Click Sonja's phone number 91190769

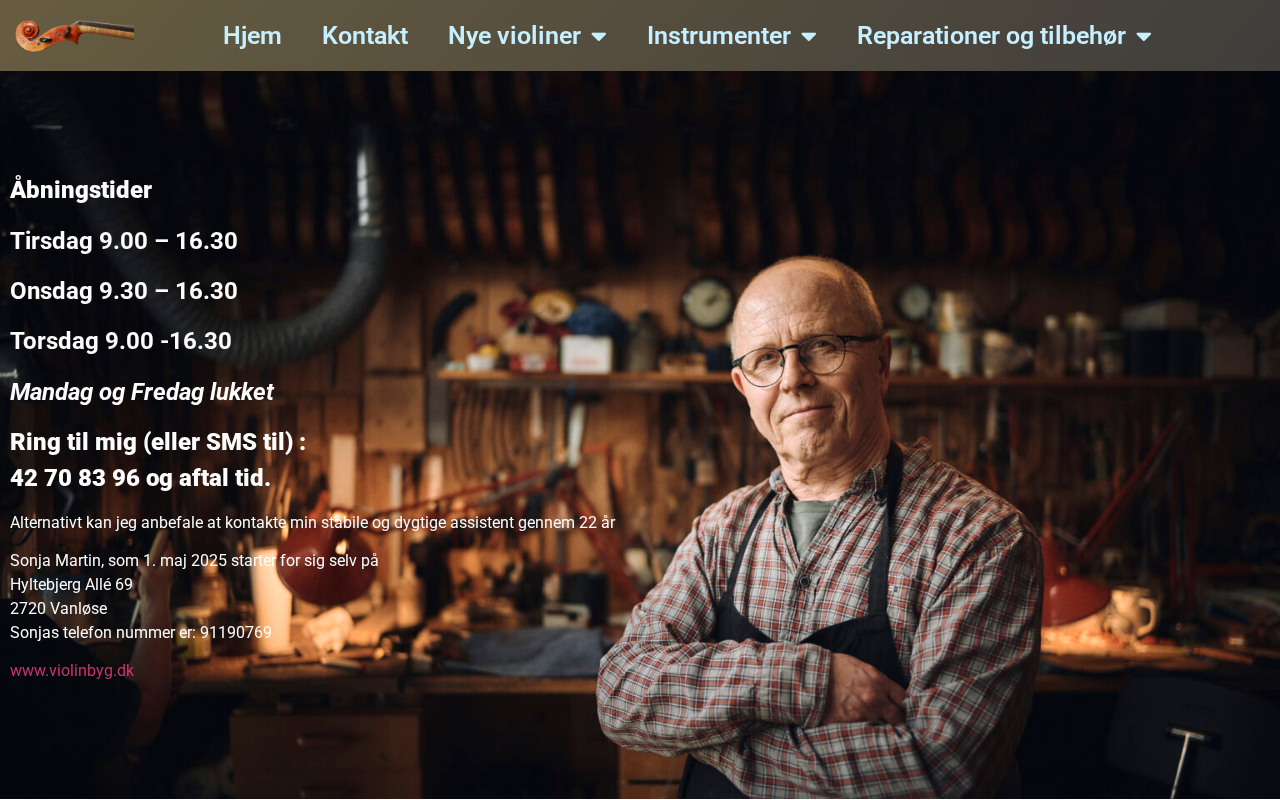click(x=236, y=632)
